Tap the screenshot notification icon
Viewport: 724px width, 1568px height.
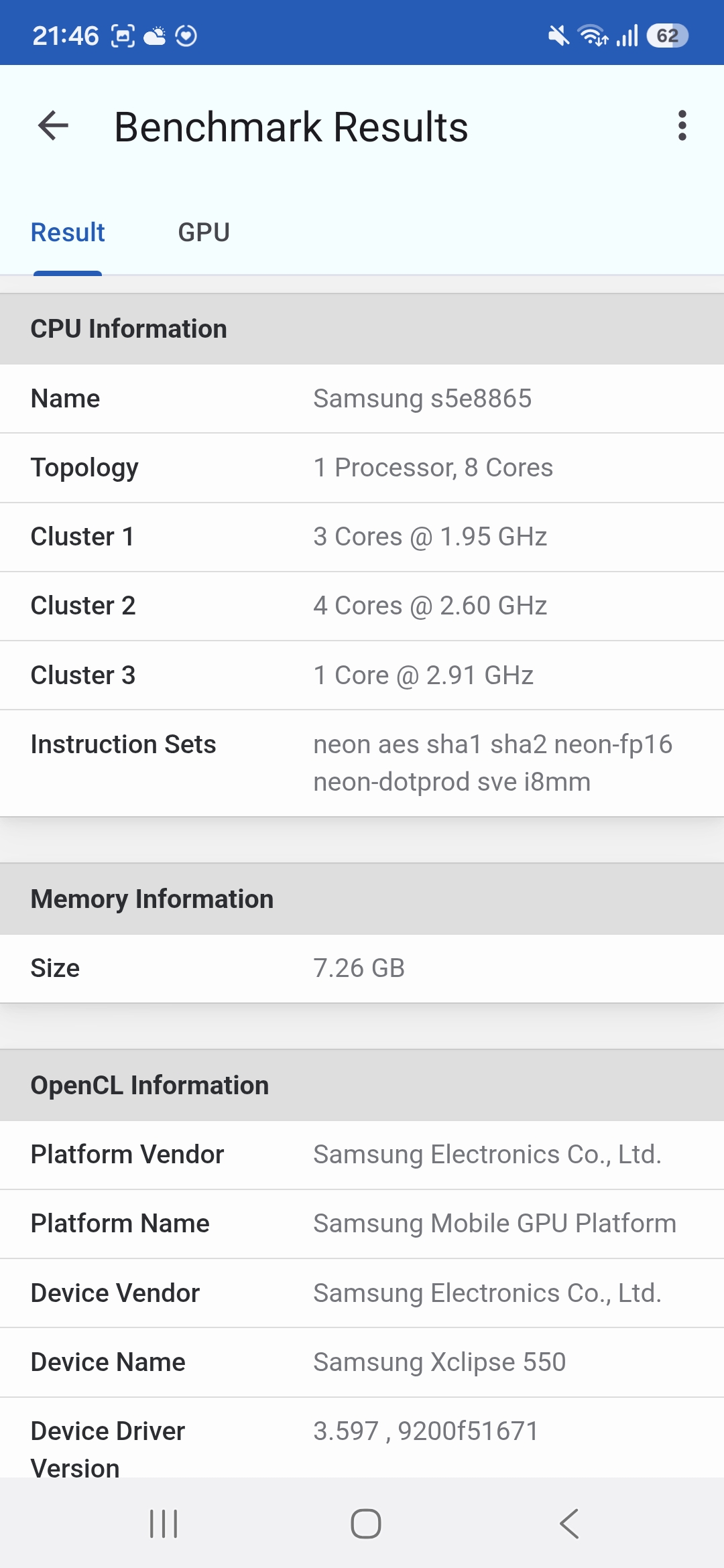tap(123, 36)
